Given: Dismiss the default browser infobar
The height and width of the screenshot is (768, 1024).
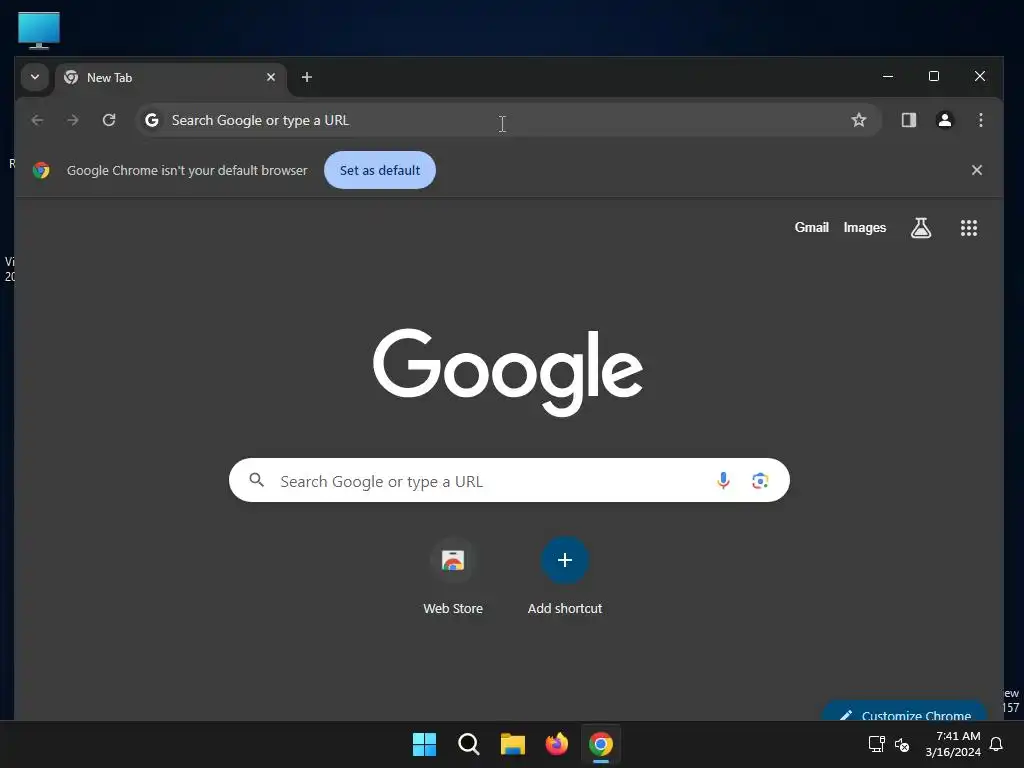Looking at the screenshot, I should tap(976, 170).
